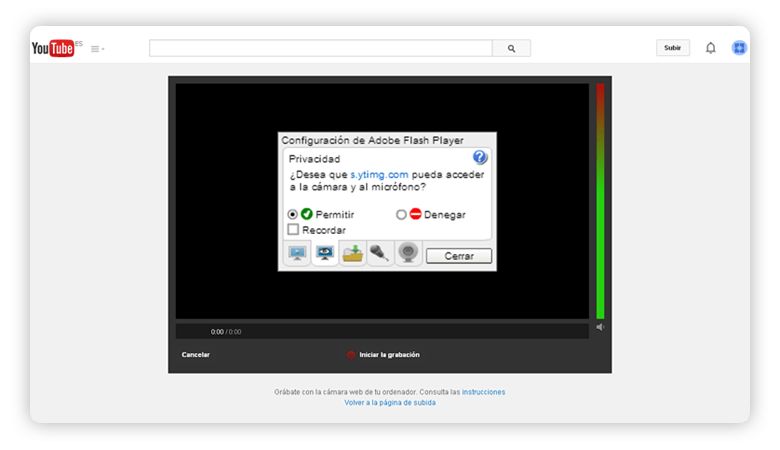Click the Privacidad heading text
This screenshot has width=780, height=450.
[x=314, y=159]
